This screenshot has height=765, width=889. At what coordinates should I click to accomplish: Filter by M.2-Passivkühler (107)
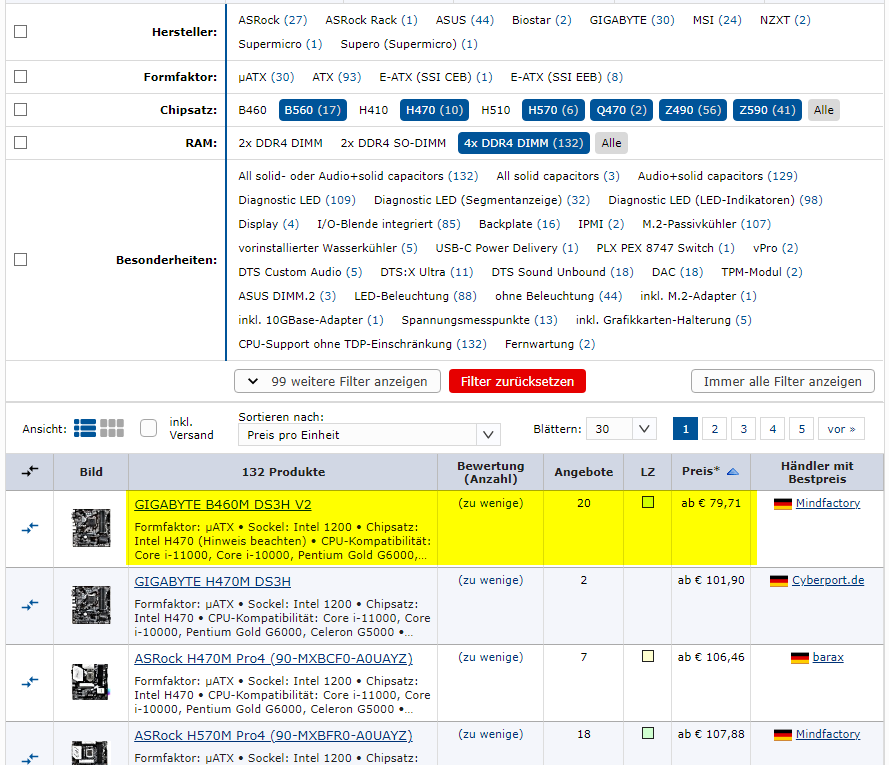pos(706,224)
